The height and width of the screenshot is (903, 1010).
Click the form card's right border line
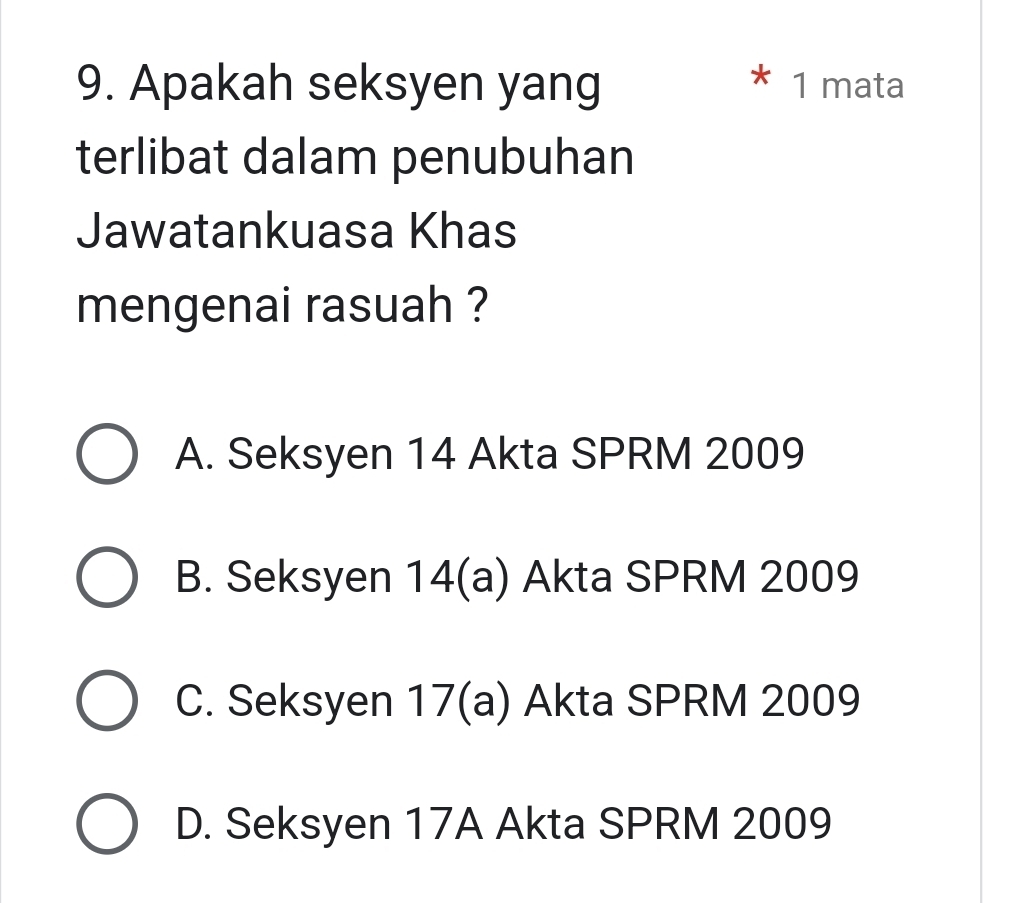[981, 450]
